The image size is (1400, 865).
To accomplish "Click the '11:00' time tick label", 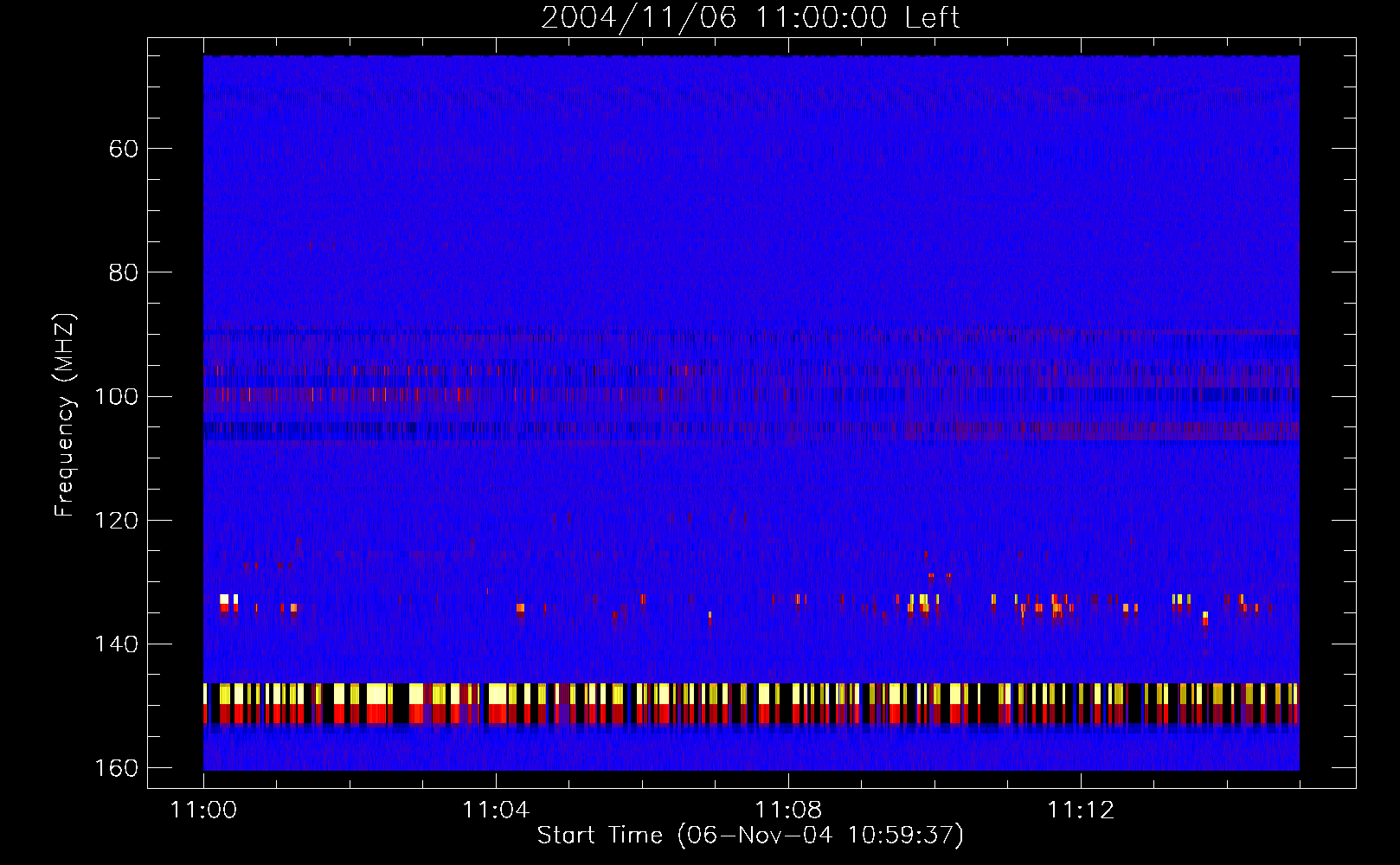I will pos(203,811).
